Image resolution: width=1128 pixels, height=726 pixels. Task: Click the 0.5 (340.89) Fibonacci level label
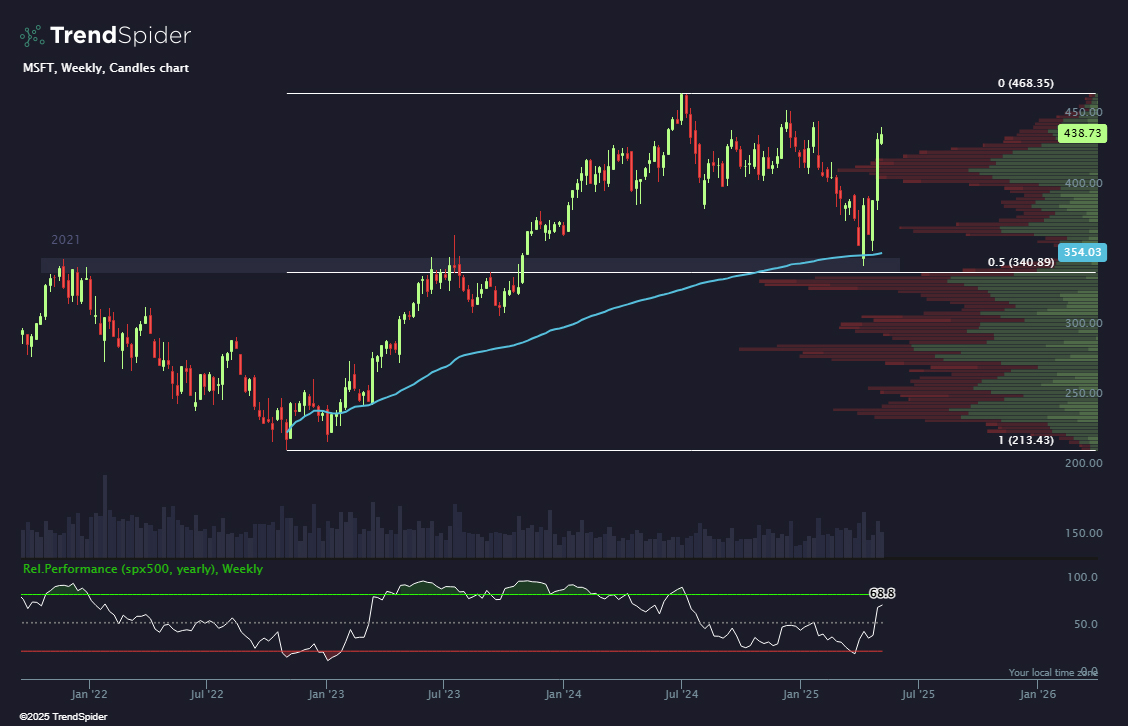(1021, 262)
